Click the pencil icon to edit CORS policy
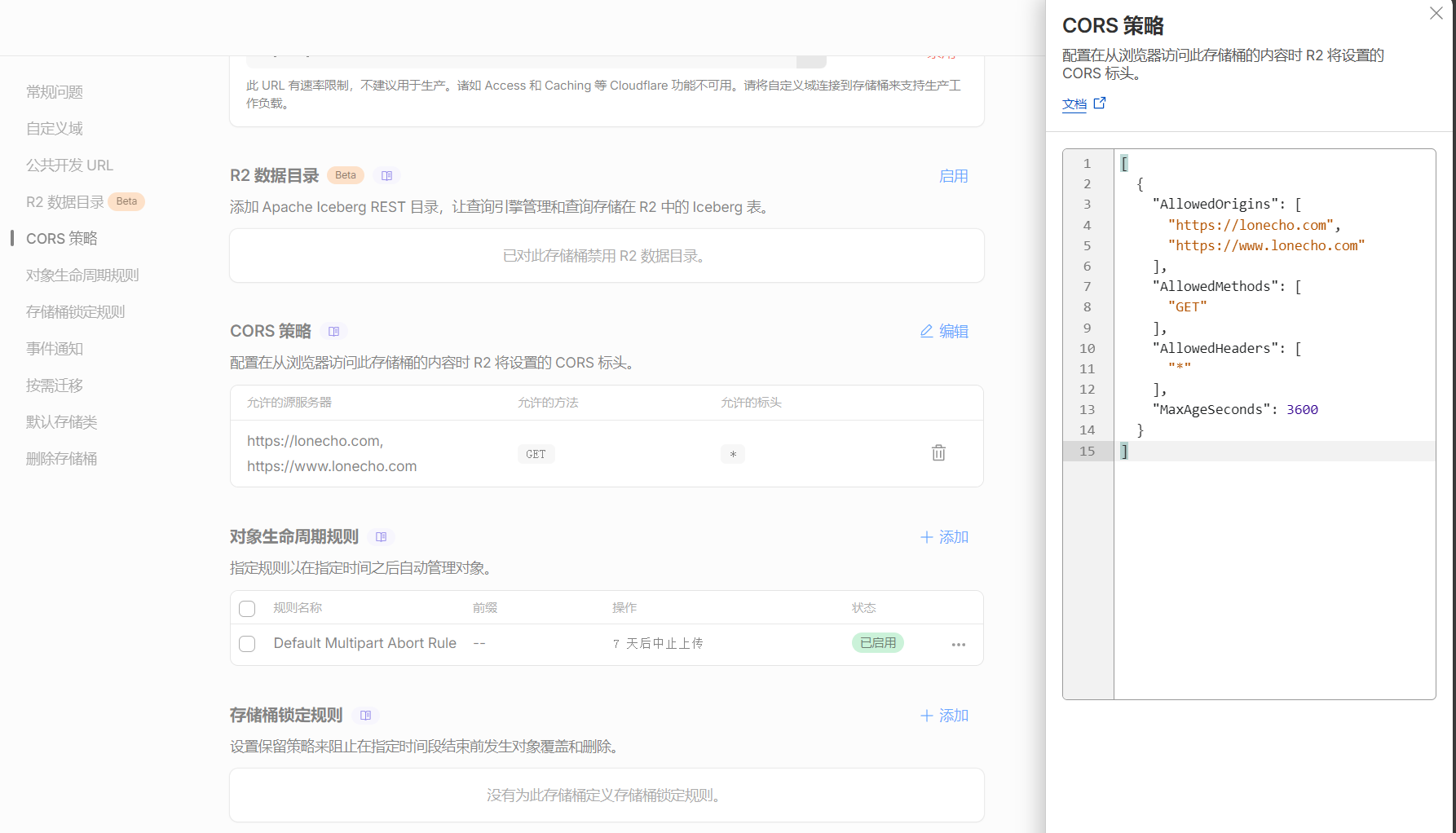This screenshot has height=833, width=1456. tap(926, 331)
